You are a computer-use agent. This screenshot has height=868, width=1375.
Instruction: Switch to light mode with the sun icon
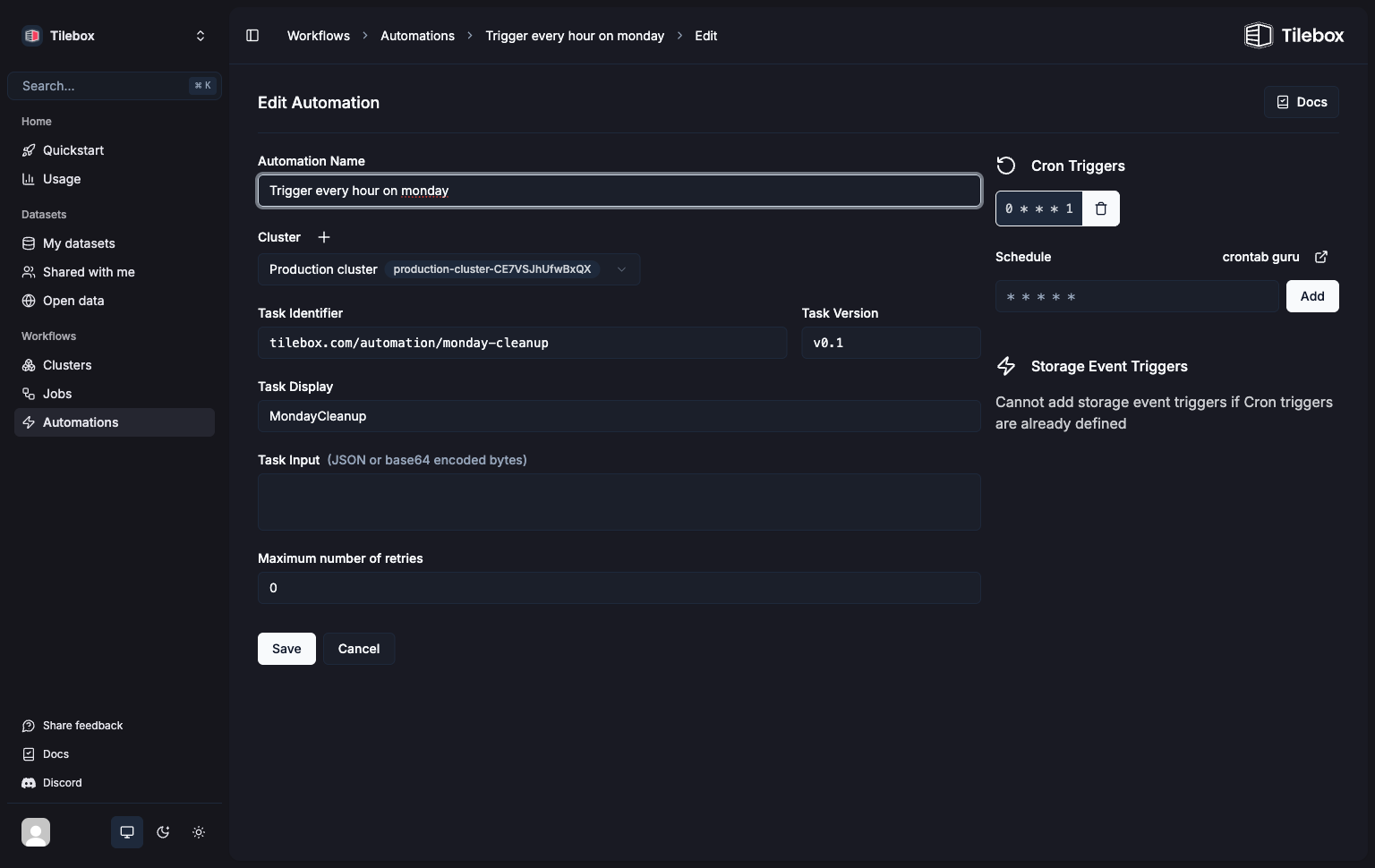pyautogui.click(x=199, y=832)
